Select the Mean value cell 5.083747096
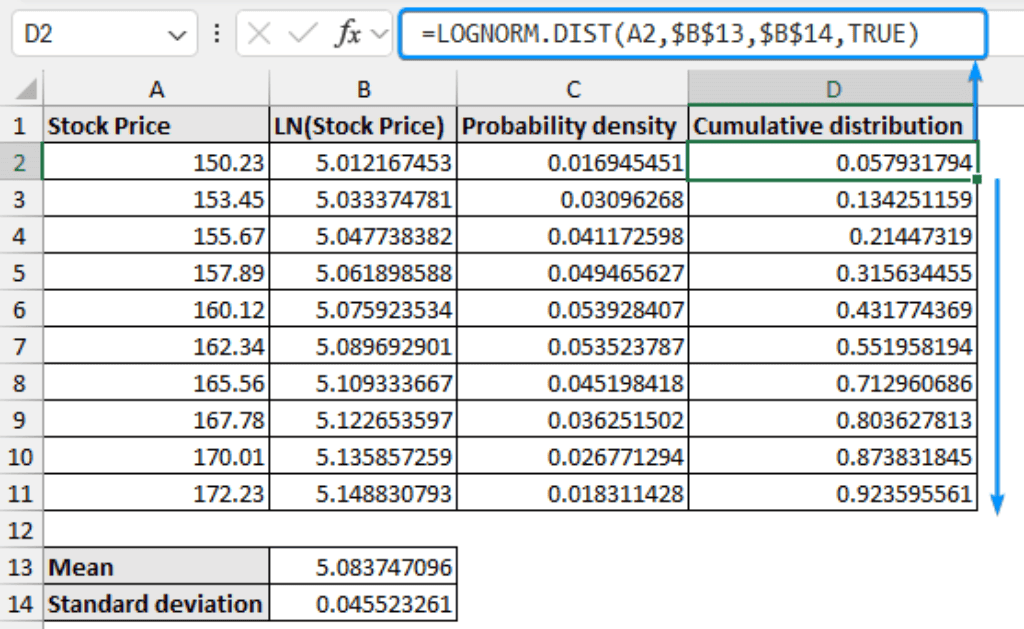 click(x=363, y=567)
